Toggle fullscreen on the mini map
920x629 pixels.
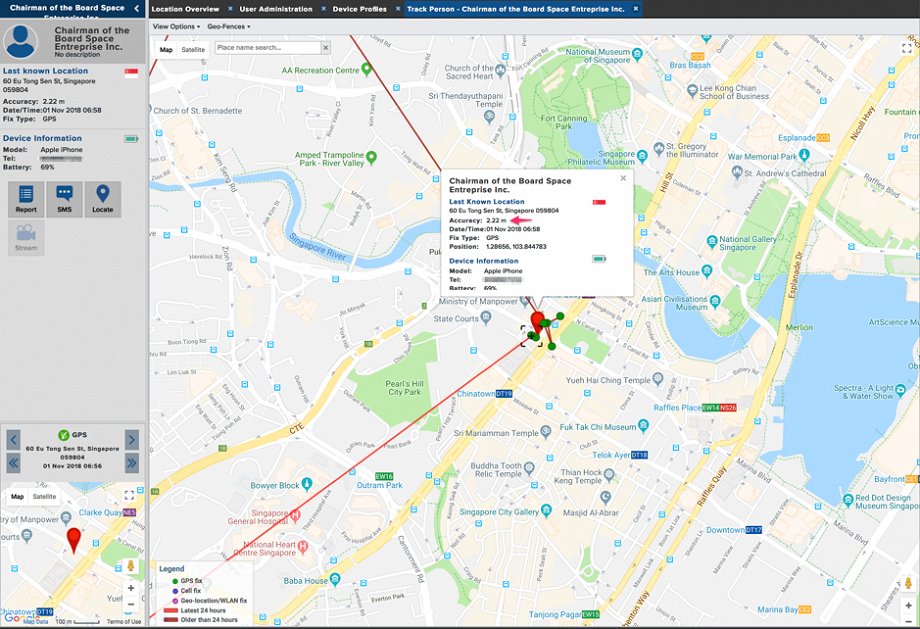(x=129, y=496)
